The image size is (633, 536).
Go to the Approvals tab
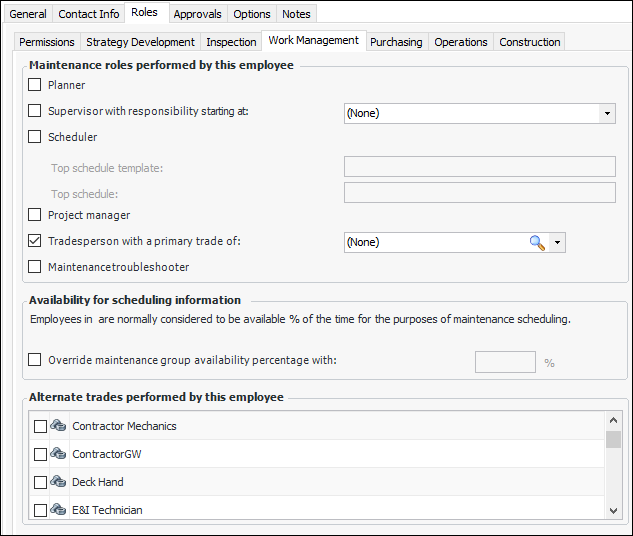[197, 14]
